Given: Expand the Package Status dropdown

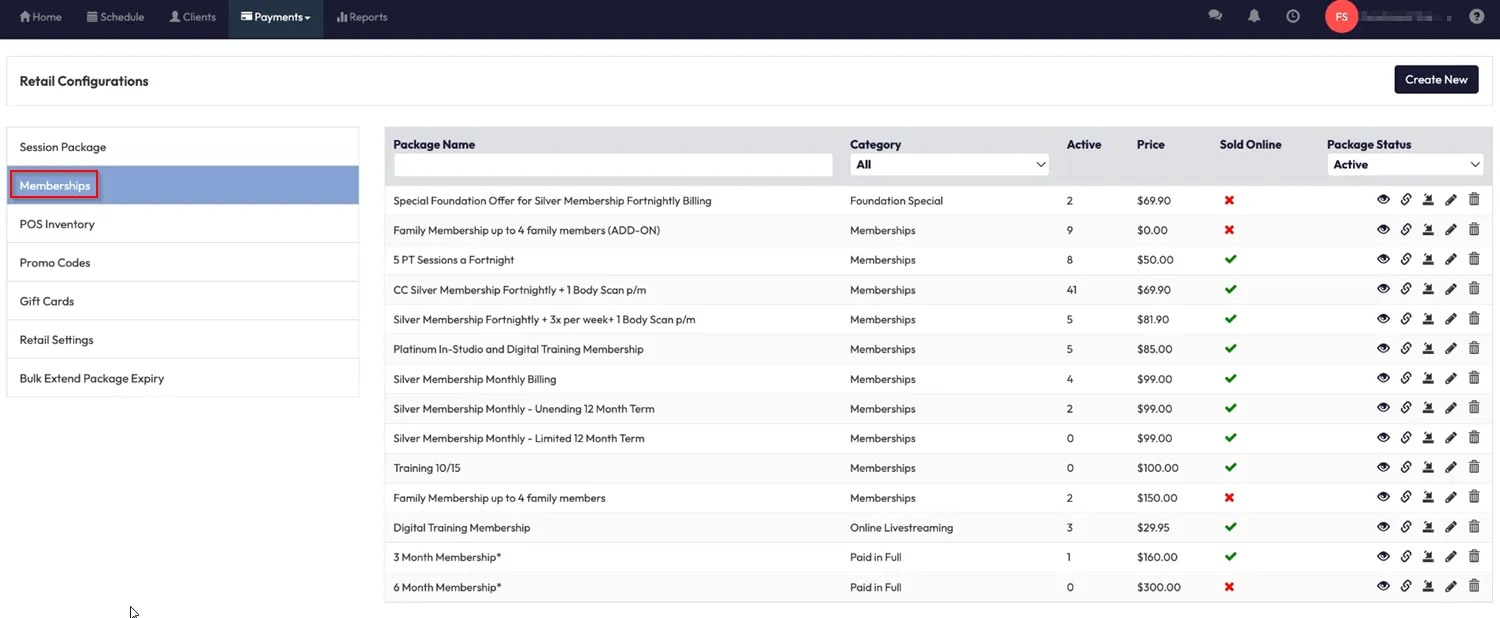Looking at the screenshot, I should 1405,165.
